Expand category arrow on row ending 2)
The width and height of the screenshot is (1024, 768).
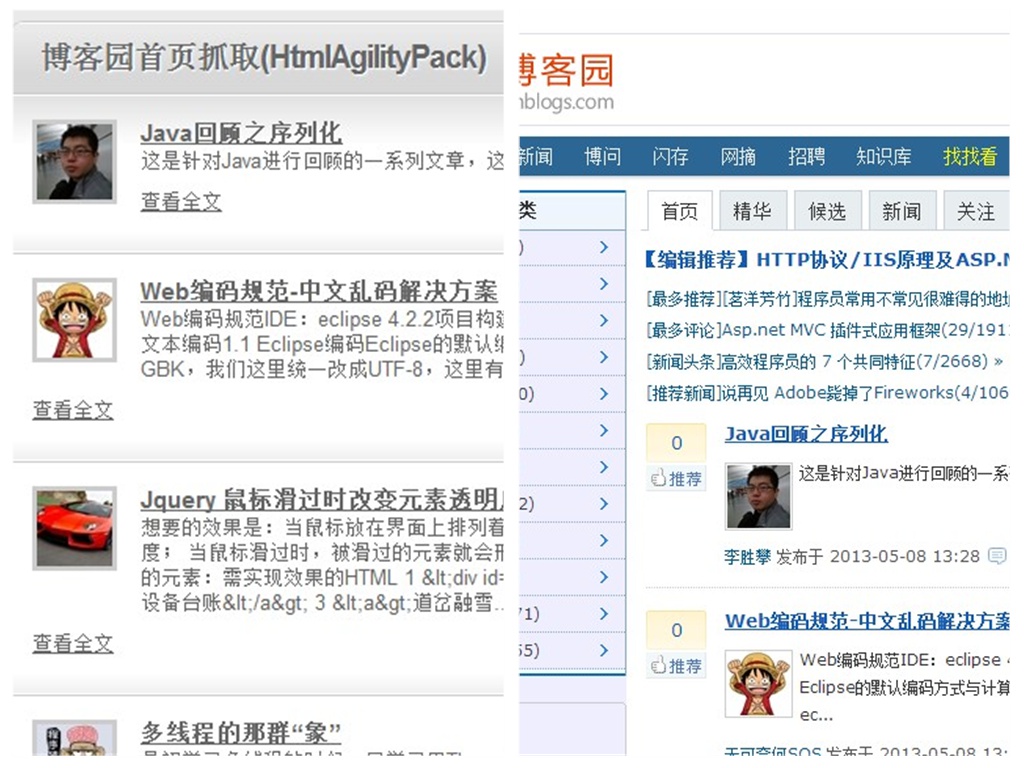point(604,504)
